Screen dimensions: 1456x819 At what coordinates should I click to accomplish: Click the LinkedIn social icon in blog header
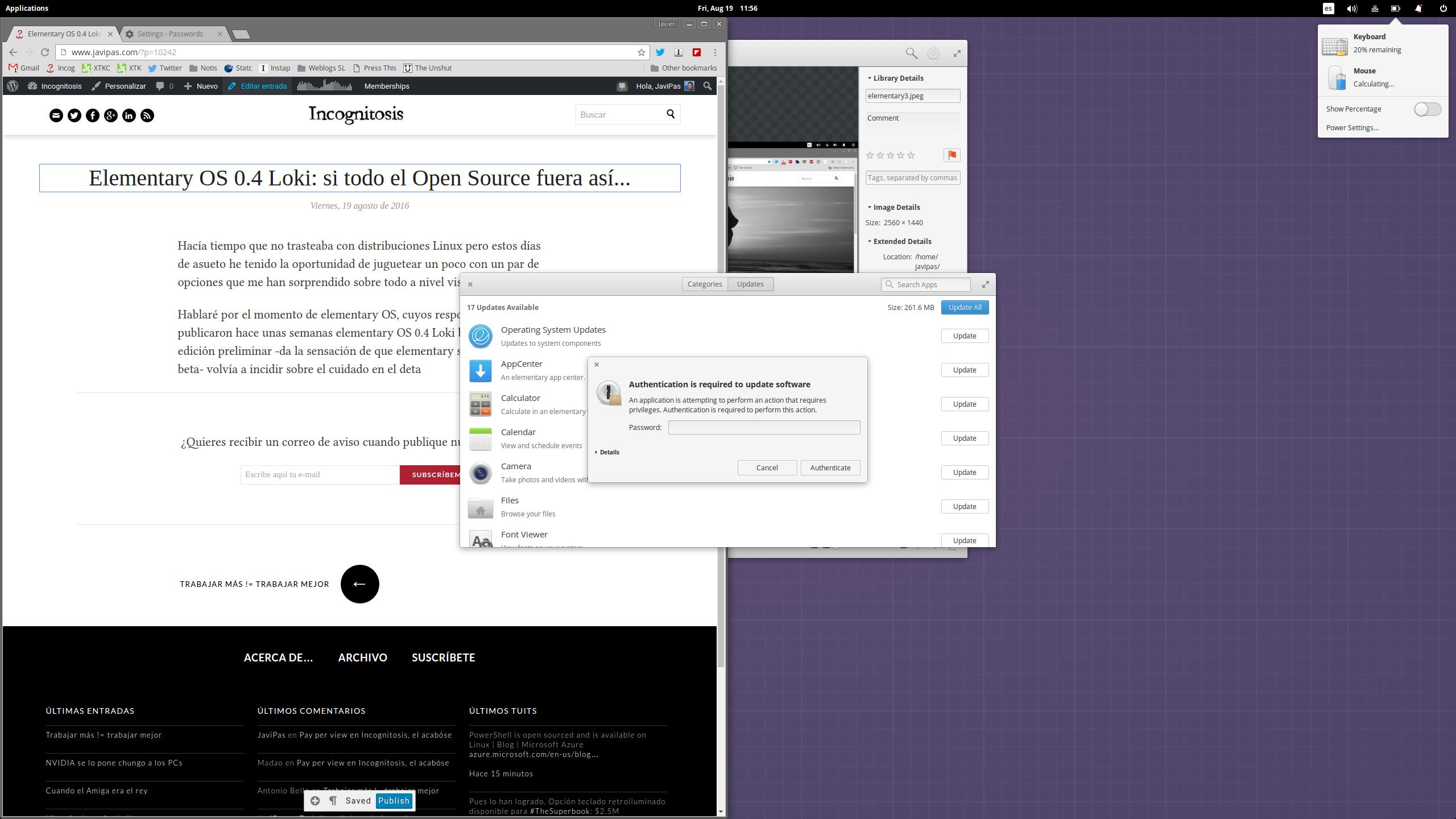(129, 115)
